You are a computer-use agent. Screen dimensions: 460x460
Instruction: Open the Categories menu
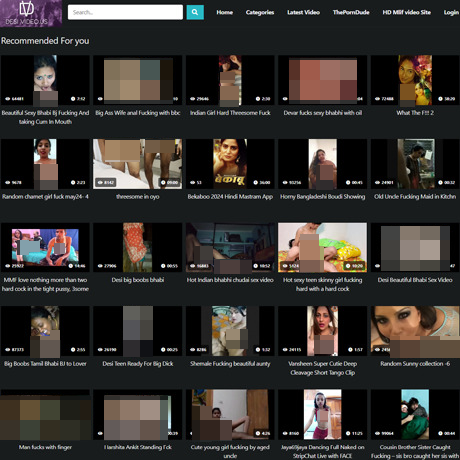pyautogui.click(x=260, y=12)
